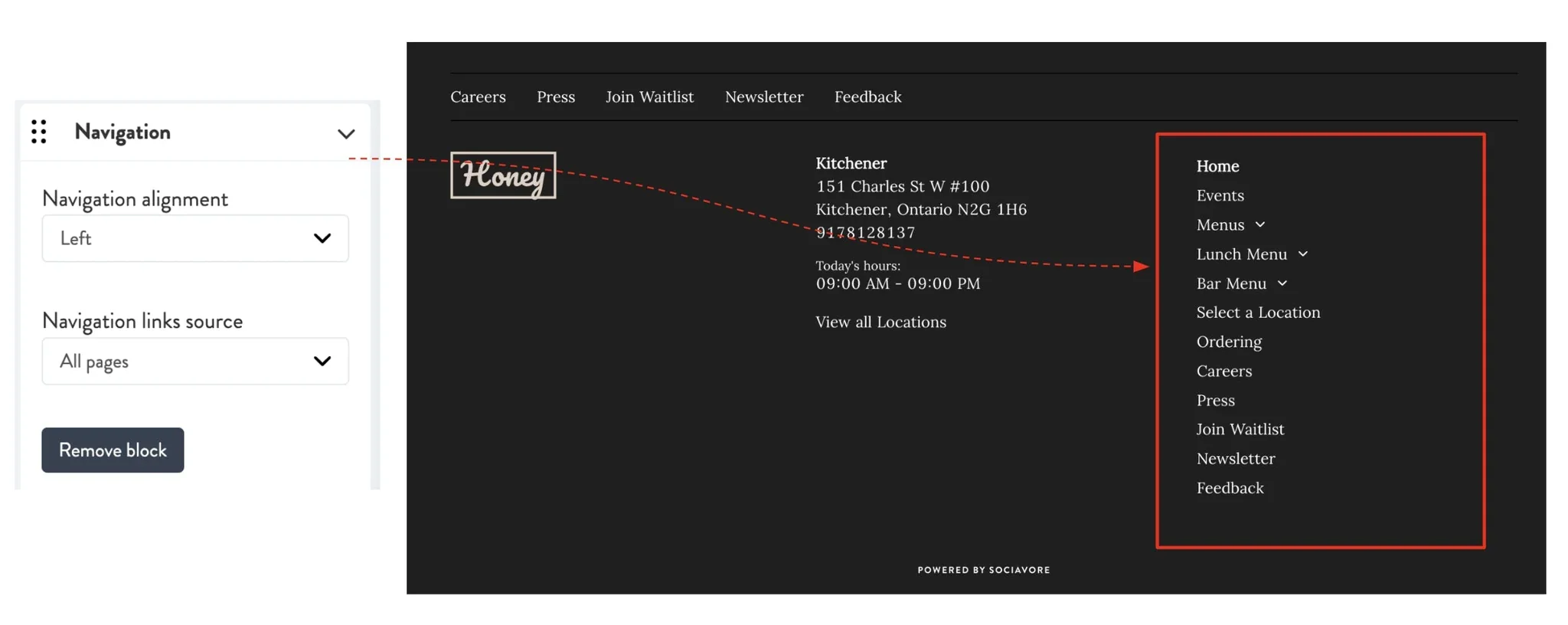Click the Menus navigation label
Image resolution: width=1568 pixels, height=625 pixels.
click(x=1220, y=224)
